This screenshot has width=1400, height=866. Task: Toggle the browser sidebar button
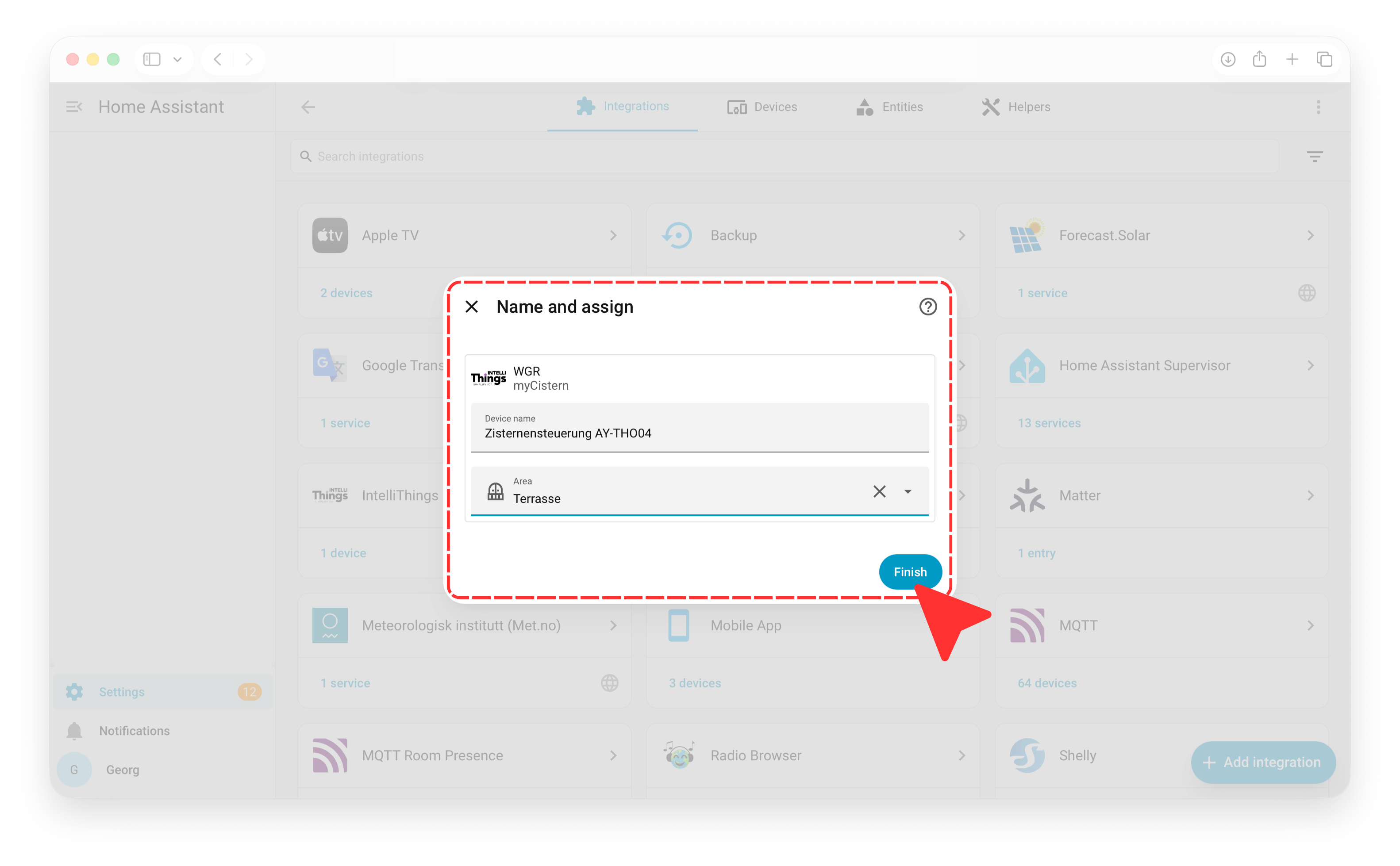(152, 59)
